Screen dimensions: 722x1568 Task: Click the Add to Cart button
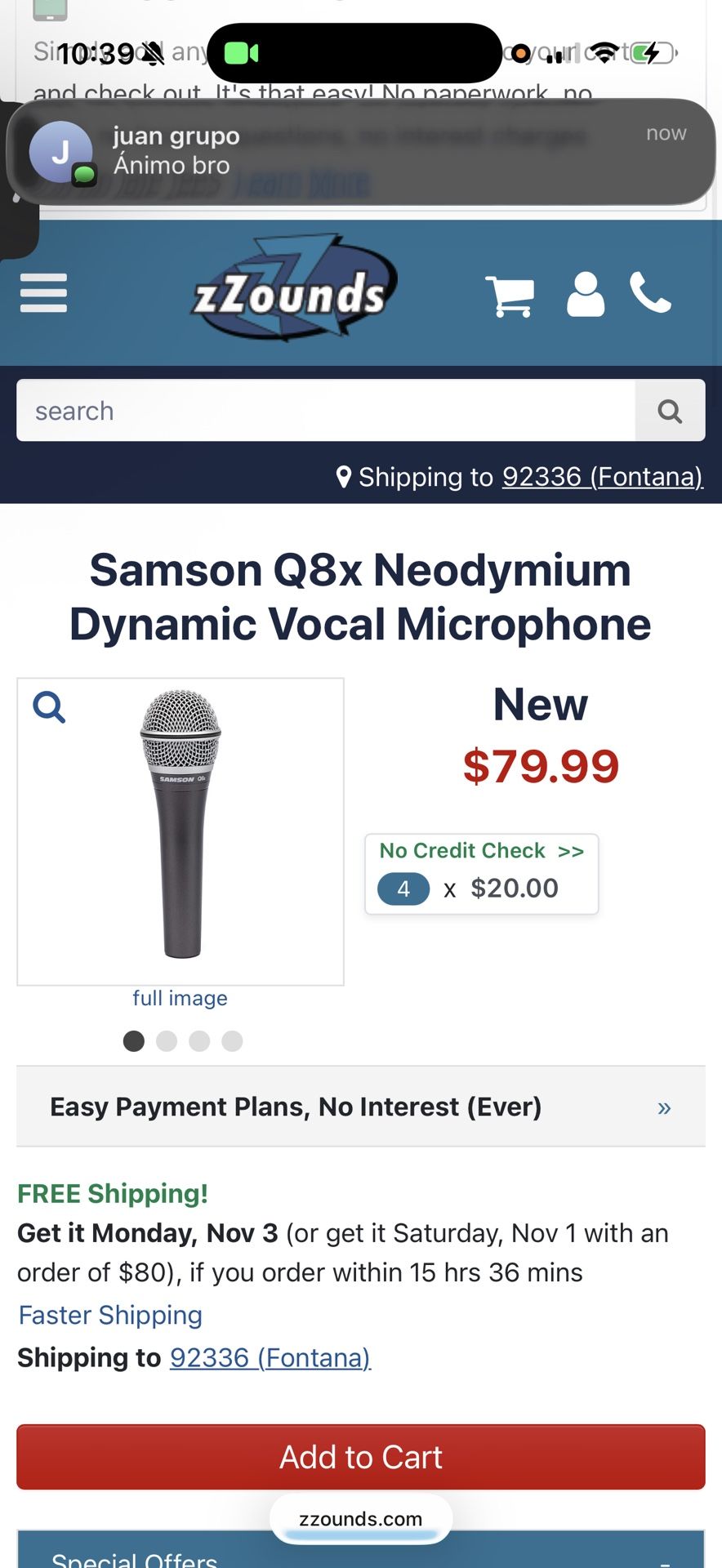click(x=360, y=1457)
